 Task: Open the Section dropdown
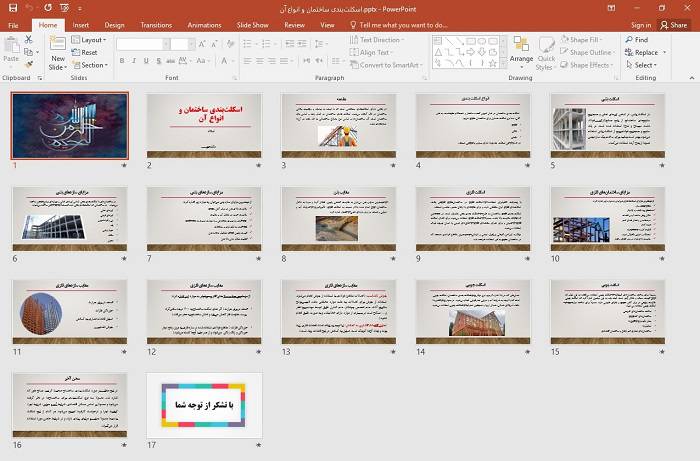point(90,65)
